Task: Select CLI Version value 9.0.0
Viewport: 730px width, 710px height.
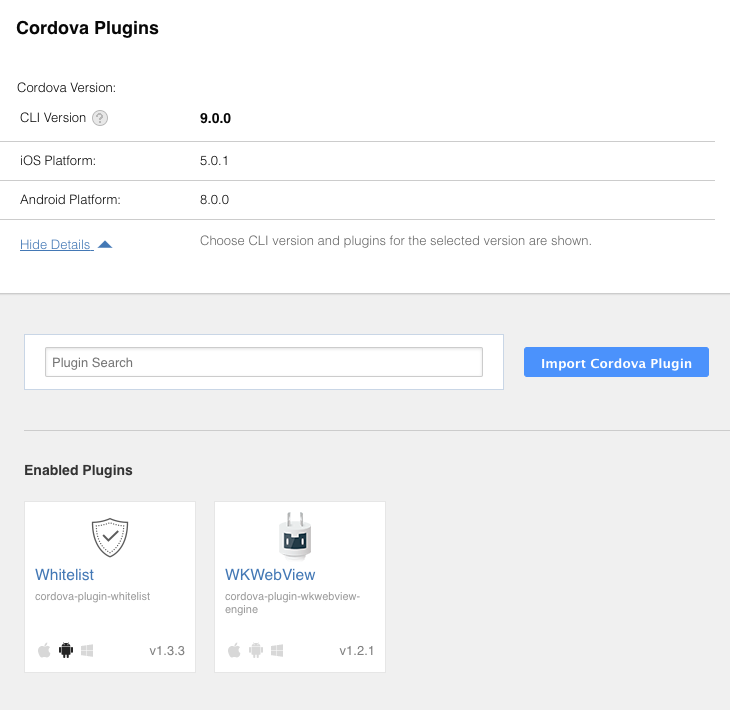Action: click(215, 118)
